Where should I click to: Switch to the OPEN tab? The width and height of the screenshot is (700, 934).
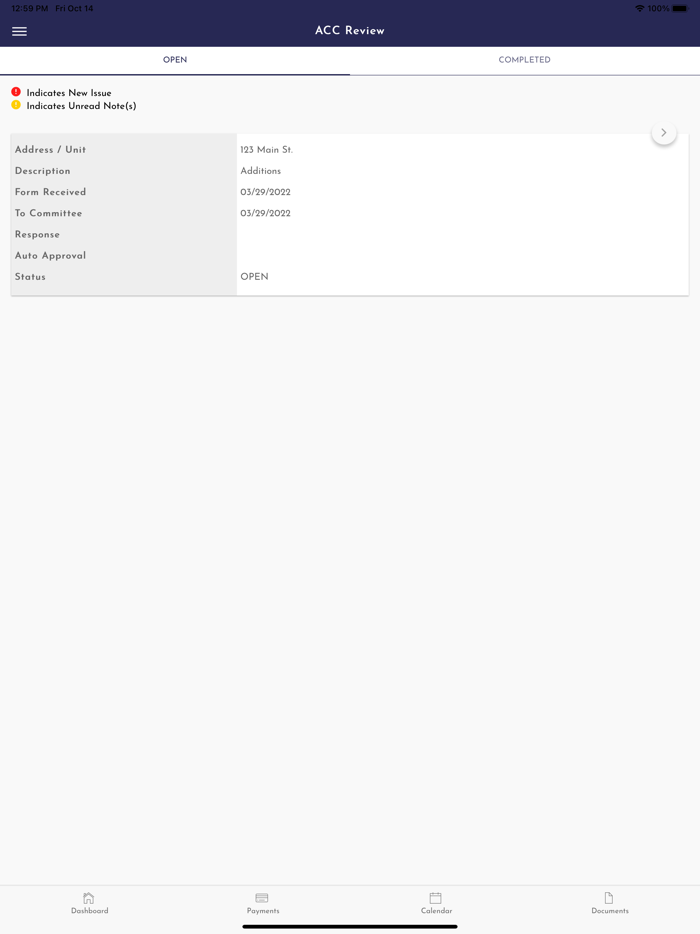[x=175, y=60]
